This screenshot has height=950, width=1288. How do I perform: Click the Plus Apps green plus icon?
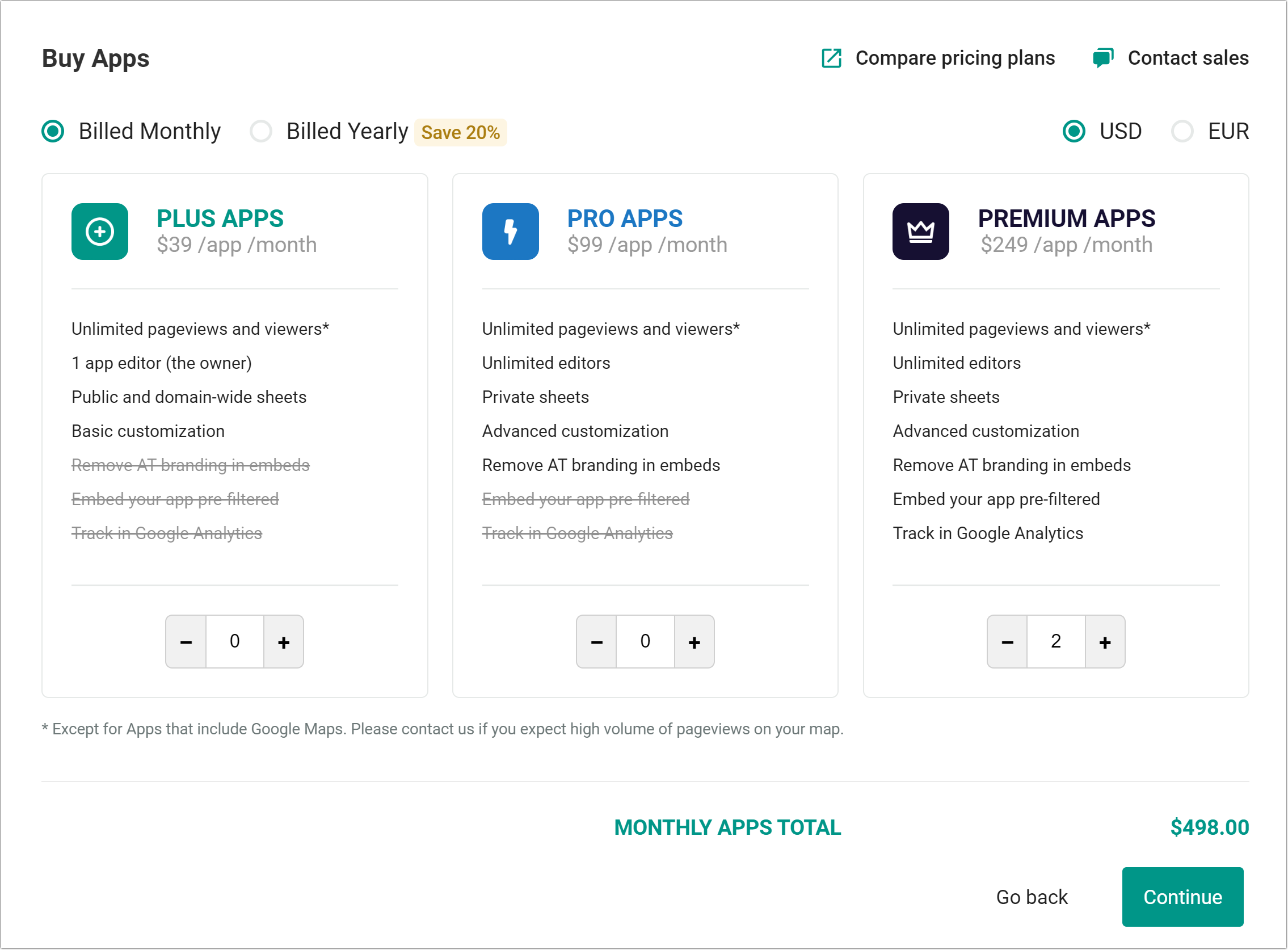[100, 232]
